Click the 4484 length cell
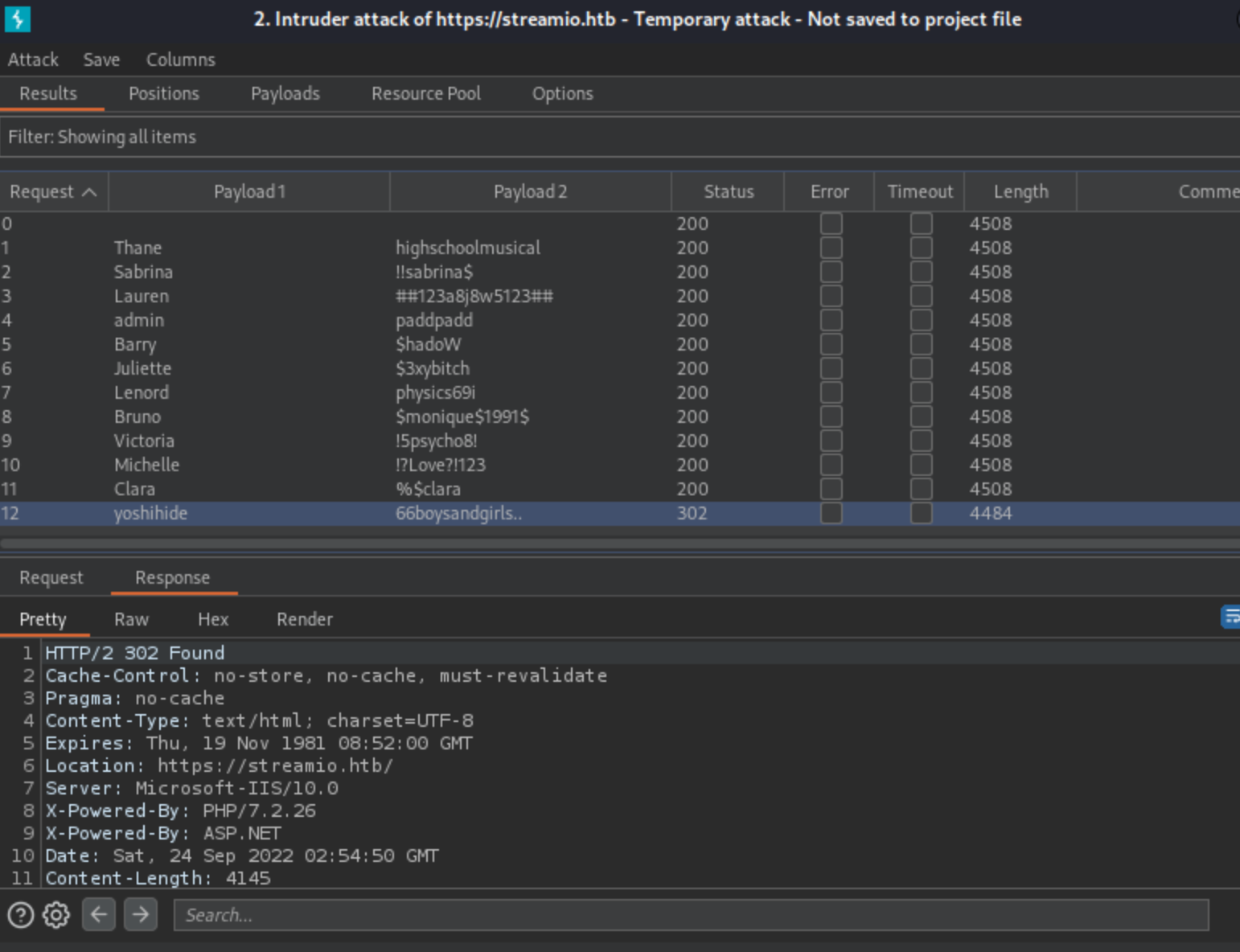1240x952 pixels. [991, 513]
